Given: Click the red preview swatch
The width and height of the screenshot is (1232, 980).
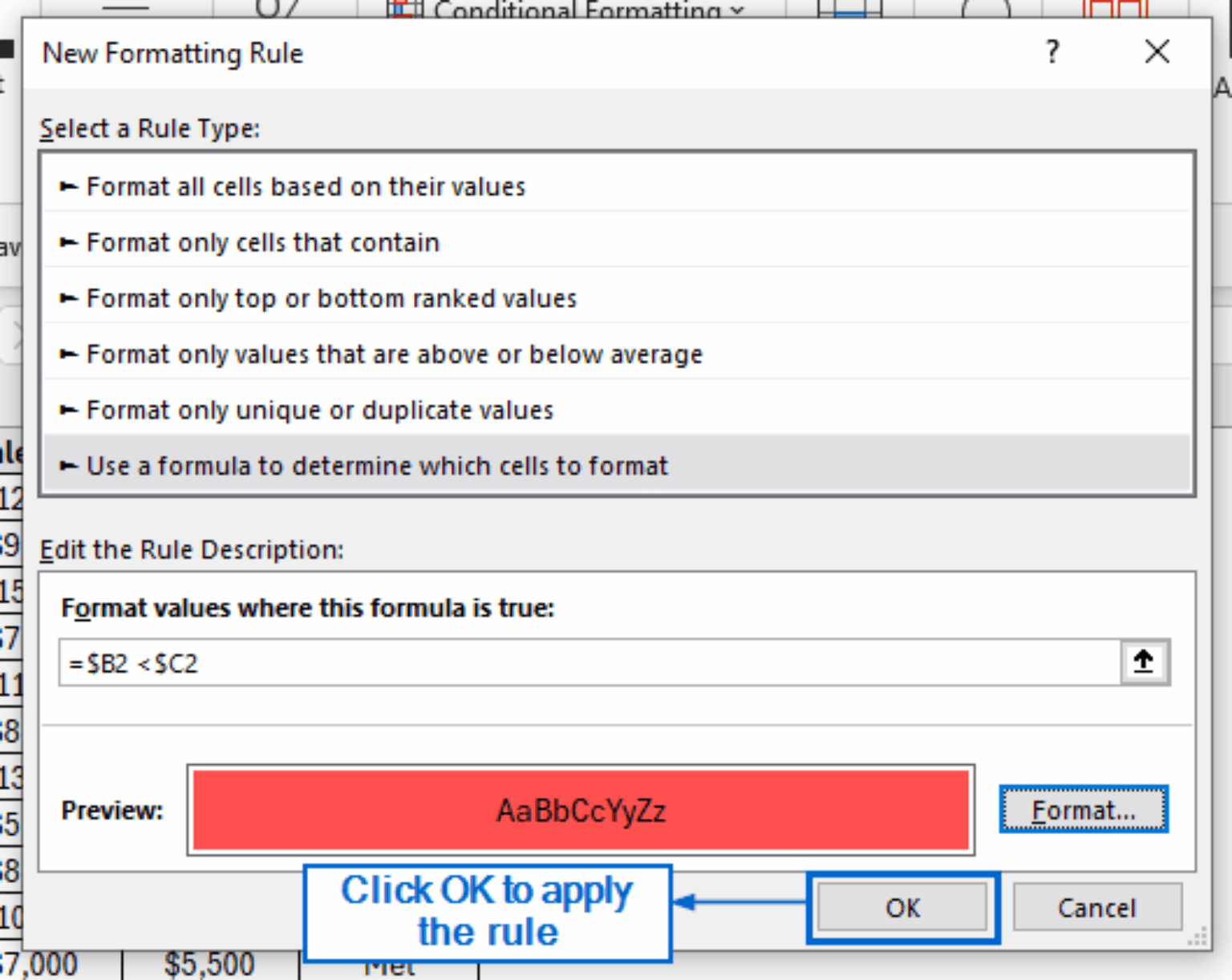Looking at the screenshot, I should click(580, 810).
